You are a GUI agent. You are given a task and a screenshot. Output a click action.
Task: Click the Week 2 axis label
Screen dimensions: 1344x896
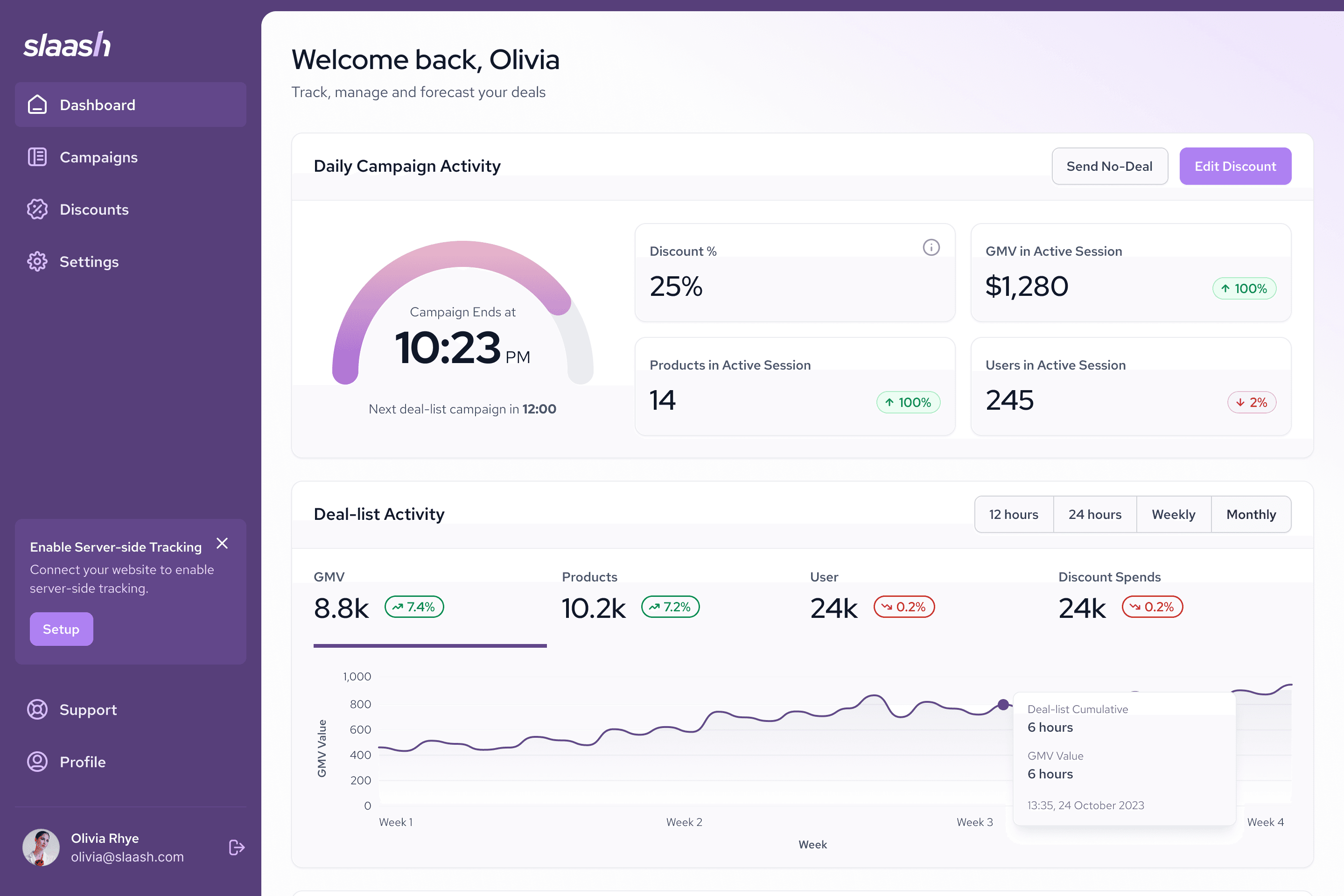[684, 822]
